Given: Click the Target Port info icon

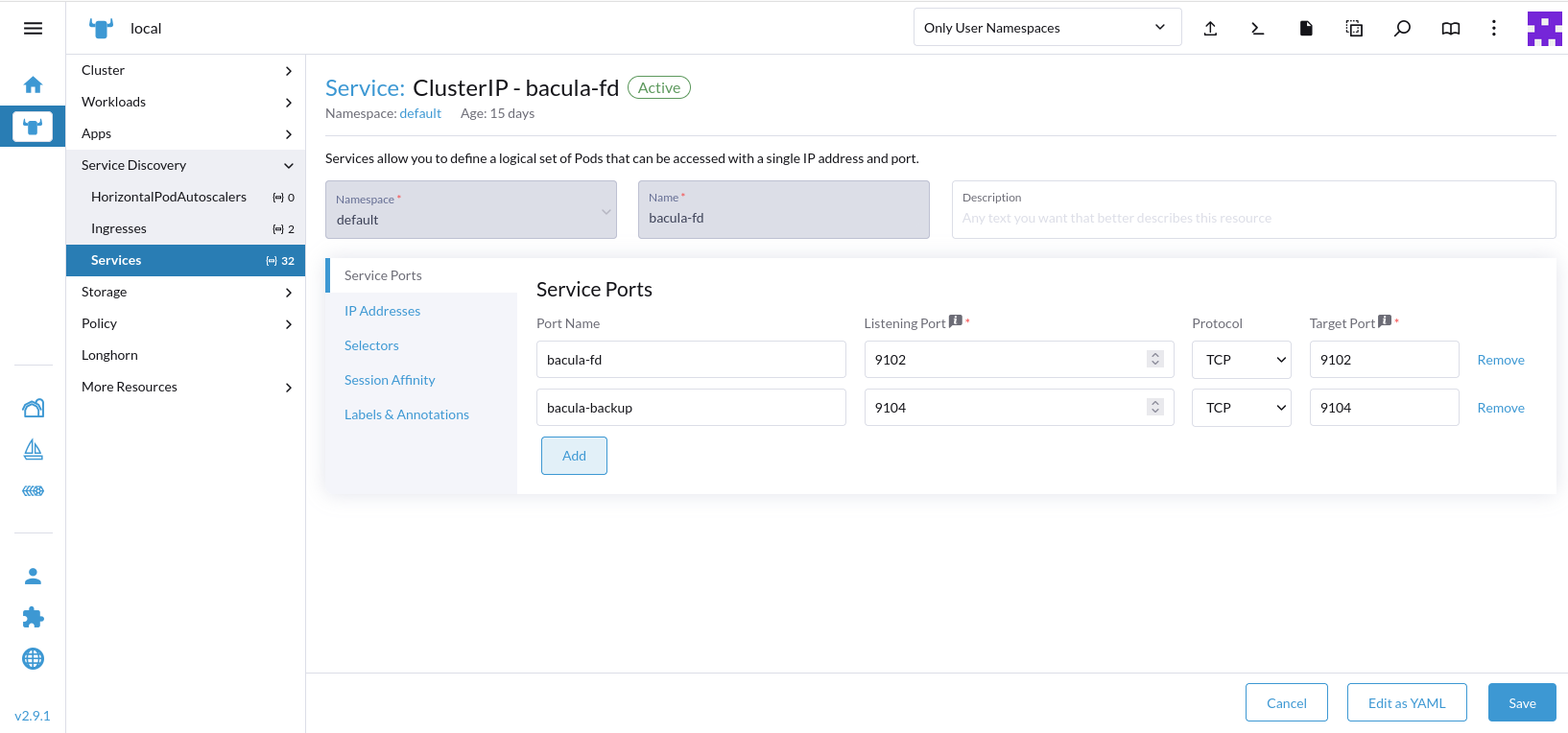Looking at the screenshot, I should pos(1384,321).
